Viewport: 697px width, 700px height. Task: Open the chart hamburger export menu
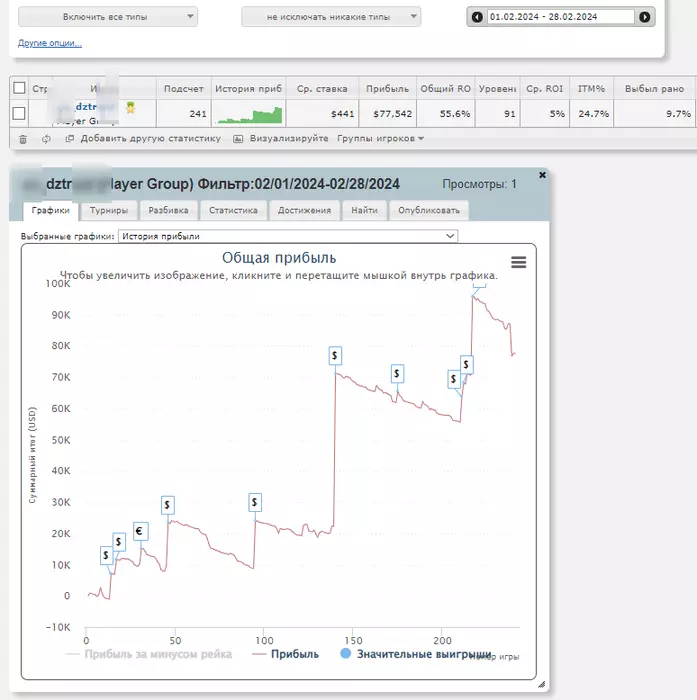coord(518,262)
